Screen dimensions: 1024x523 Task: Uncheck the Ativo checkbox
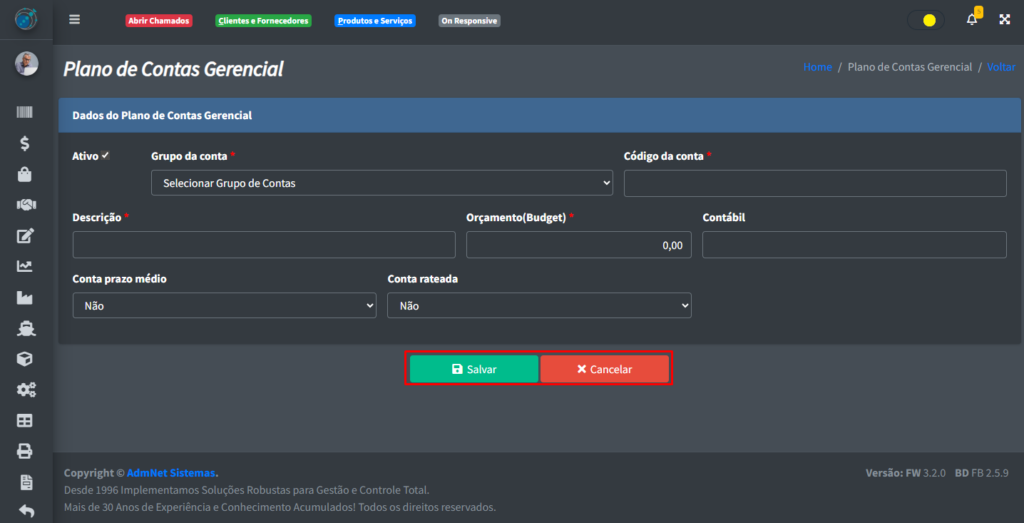[105, 155]
